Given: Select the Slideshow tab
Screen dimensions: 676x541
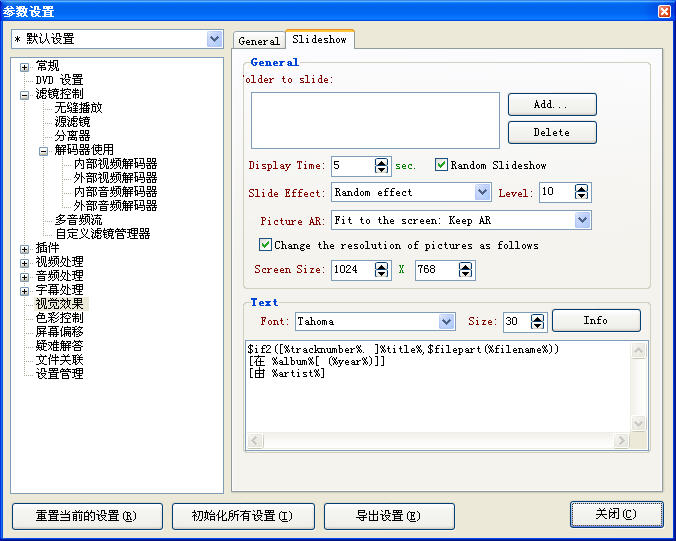Looking at the screenshot, I should [319, 40].
